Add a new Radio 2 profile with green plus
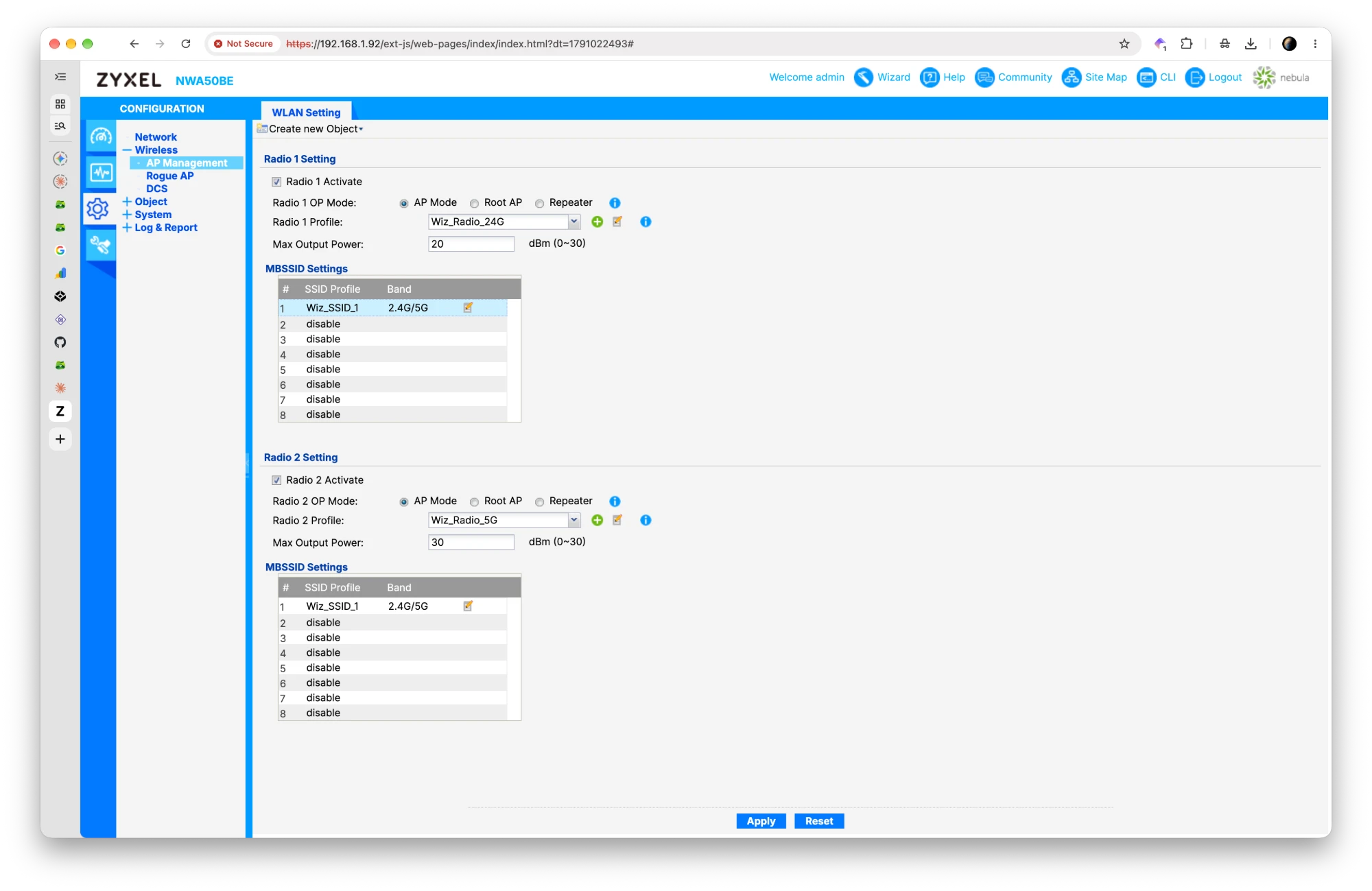 (x=598, y=520)
